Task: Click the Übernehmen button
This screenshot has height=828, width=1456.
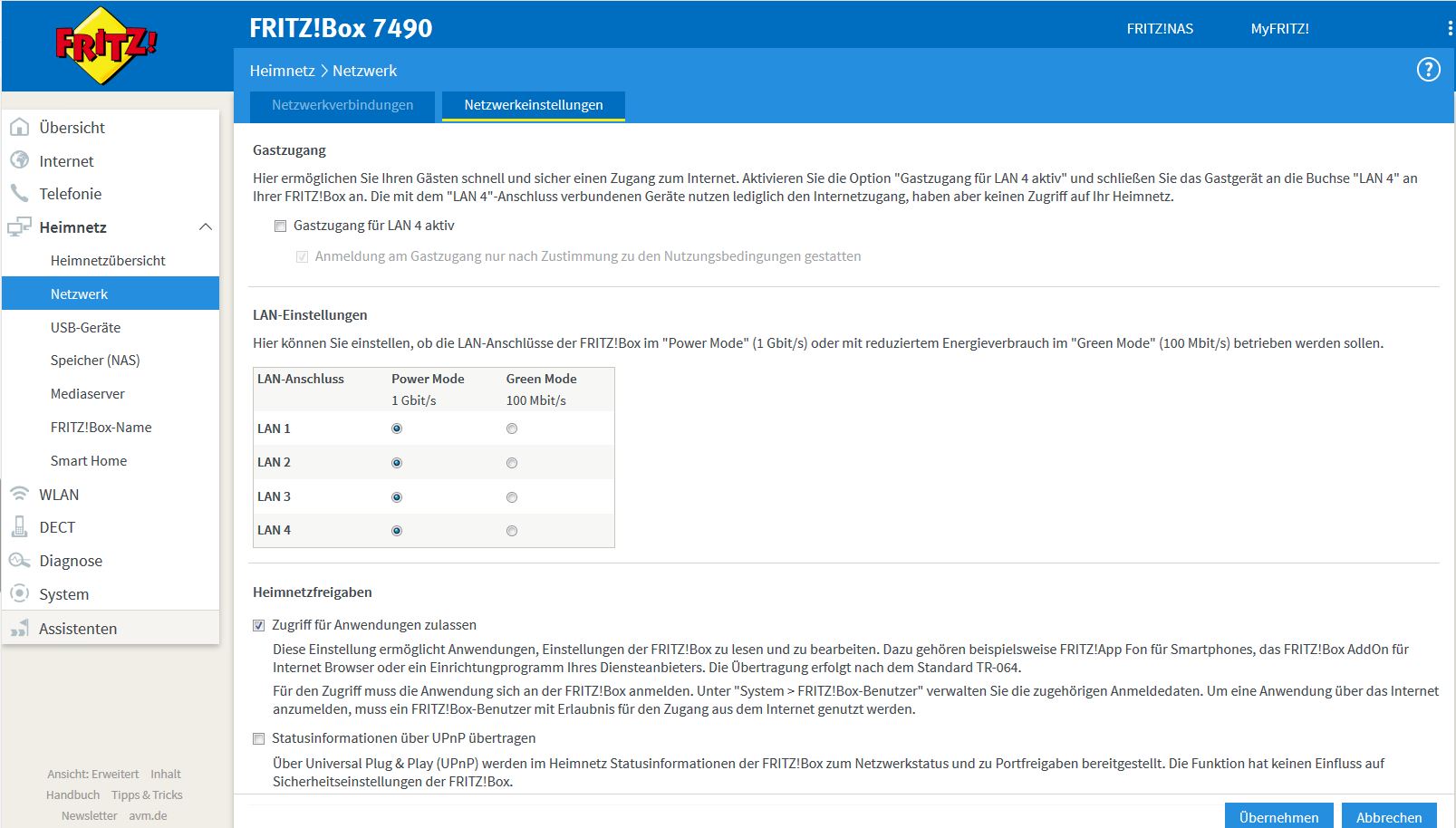Action: (x=1278, y=816)
